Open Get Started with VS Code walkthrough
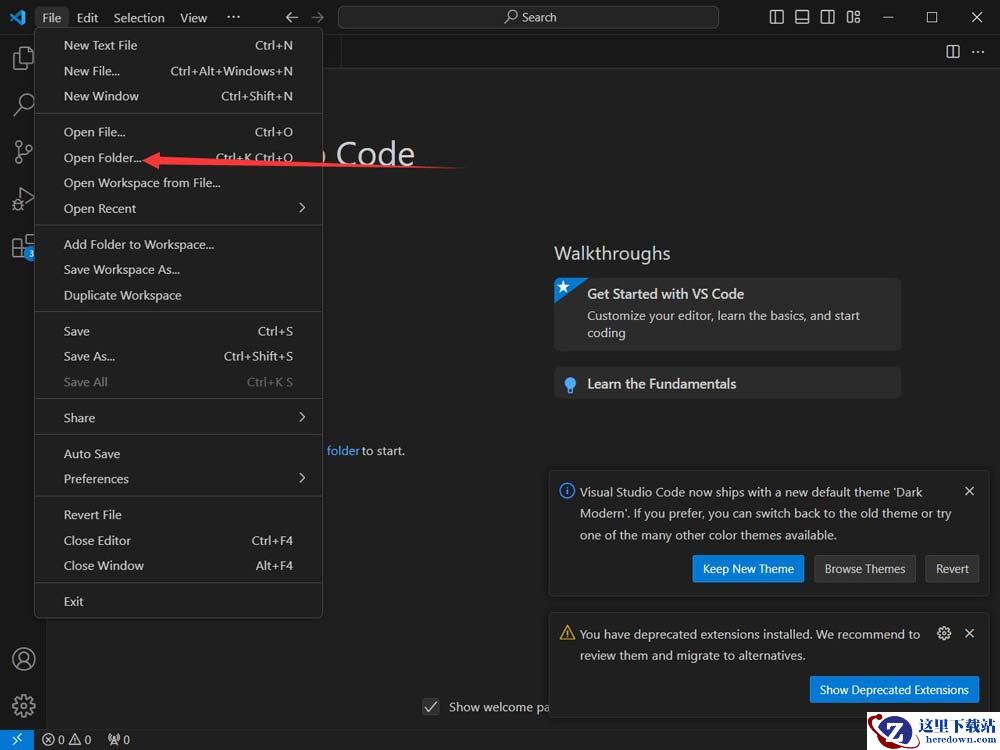Screen dimensions: 1000x750 click(x=727, y=314)
